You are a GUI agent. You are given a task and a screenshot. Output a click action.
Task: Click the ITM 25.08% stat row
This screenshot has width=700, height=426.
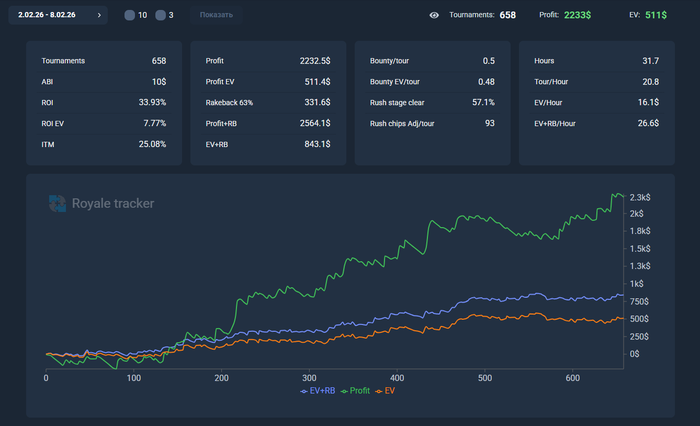[x=104, y=144]
